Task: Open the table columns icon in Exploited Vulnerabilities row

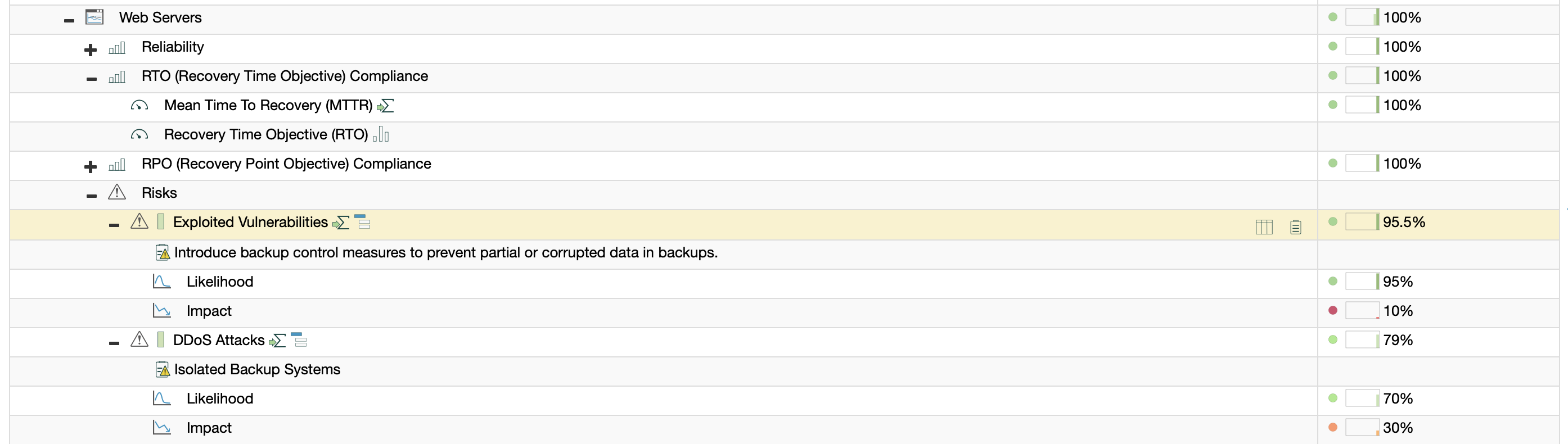Action: tap(1264, 227)
